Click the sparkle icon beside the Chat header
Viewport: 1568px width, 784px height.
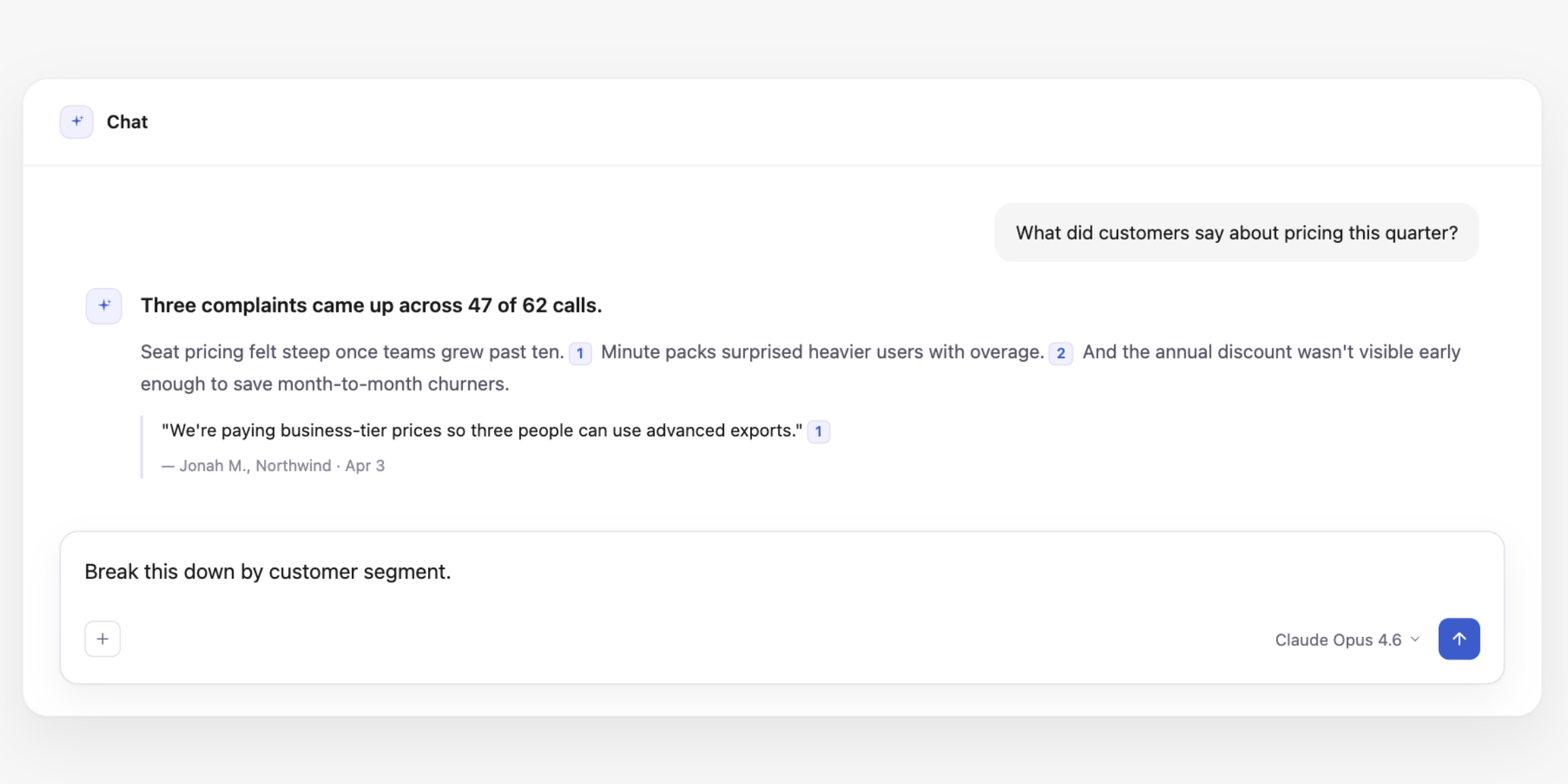(76, 121)
